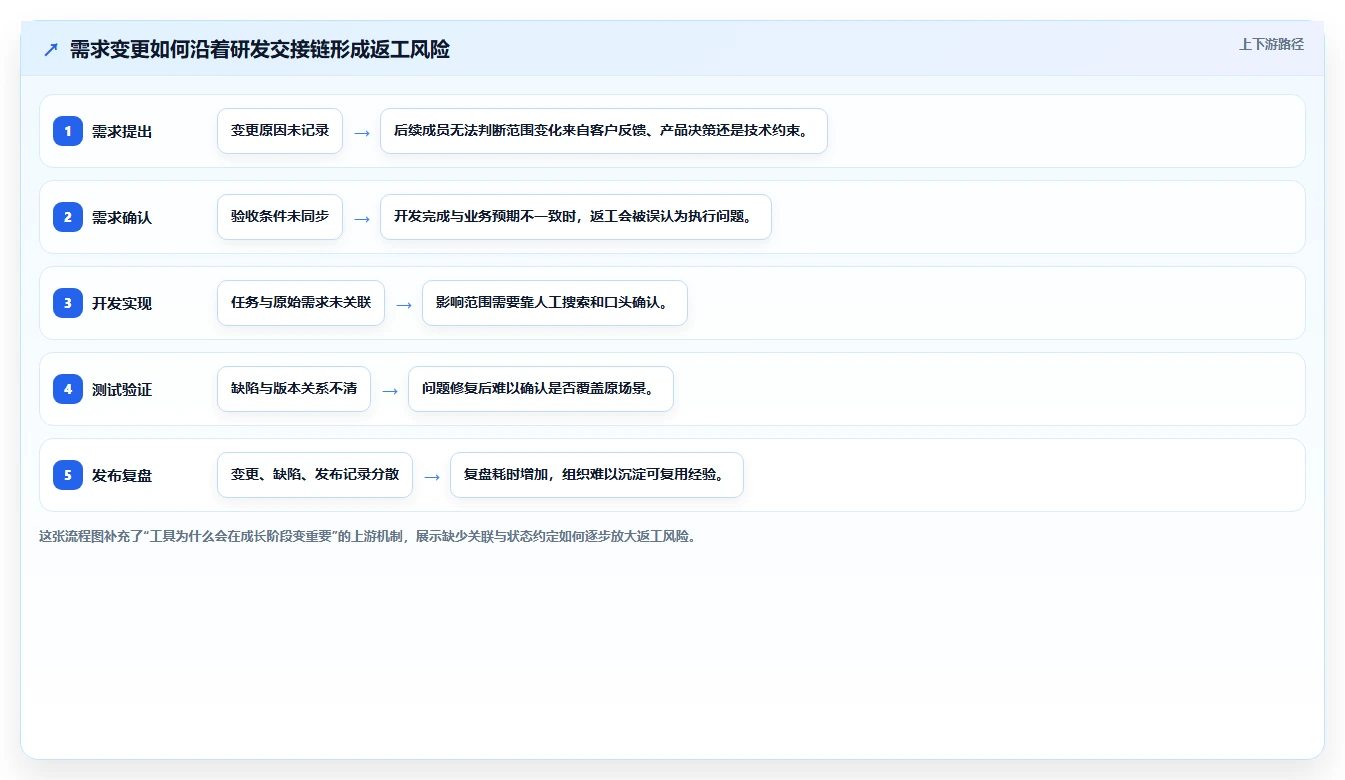Viewport: 1345px width, 780px height.
Task: Click the arrow after 缺陷与版本关系不清
Action: [x=390, y=390]
